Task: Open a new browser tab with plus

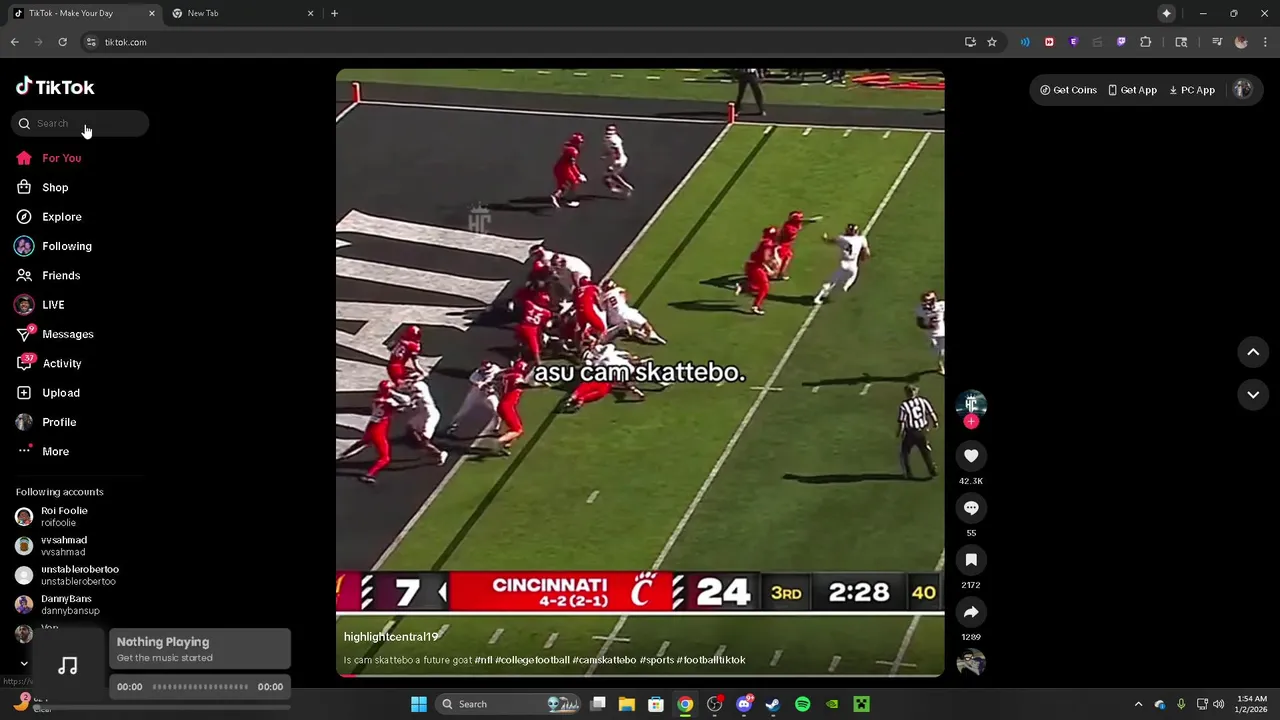Action: point(334,14)
